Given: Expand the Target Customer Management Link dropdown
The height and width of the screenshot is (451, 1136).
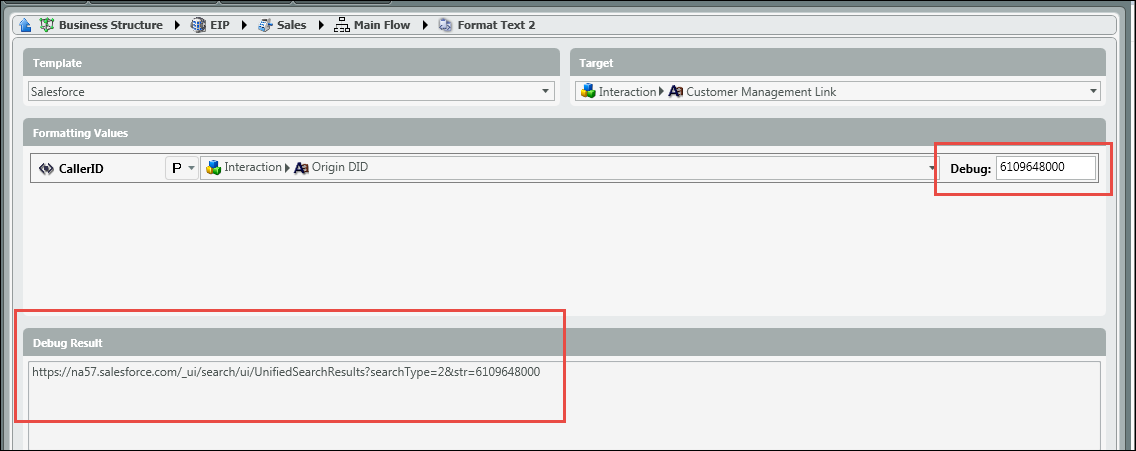Looking at the screenshot, I should [x=1092, y=92].
